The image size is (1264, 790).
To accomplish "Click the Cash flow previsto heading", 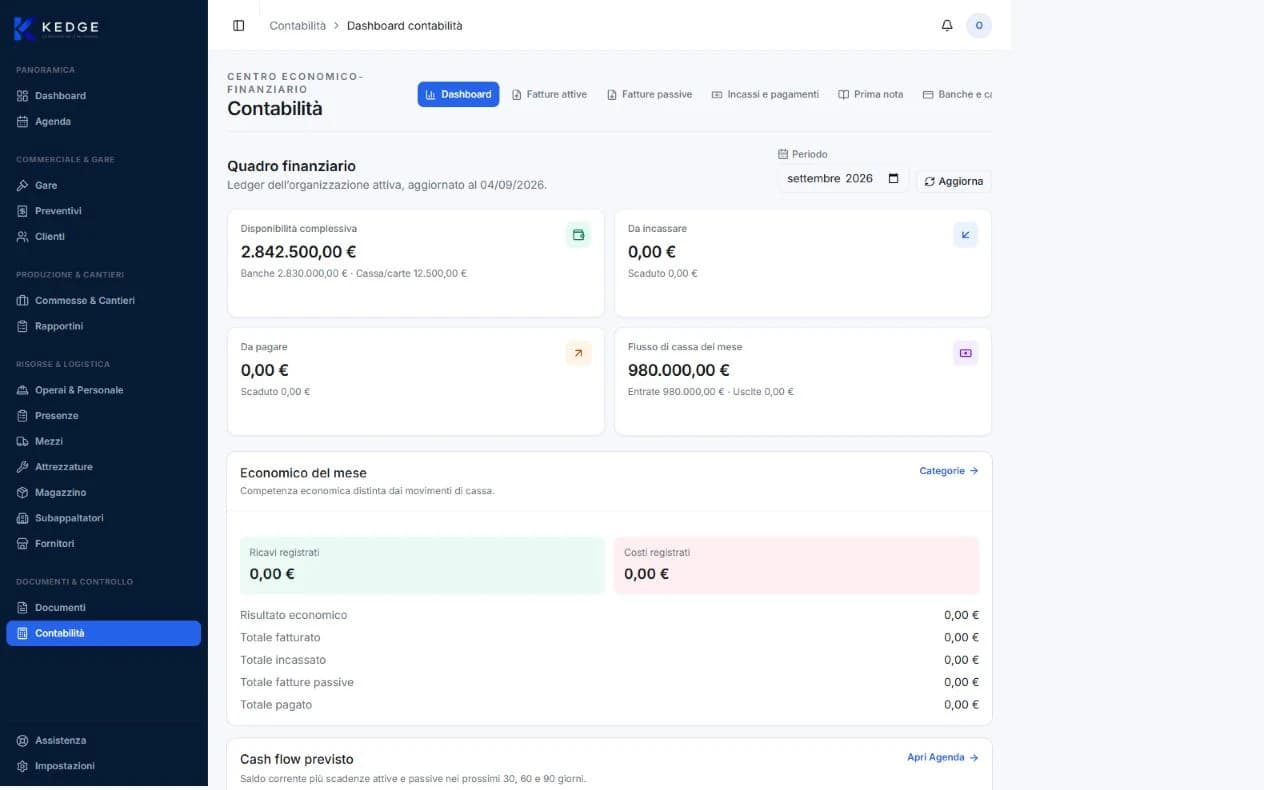I will [x=297, y=759].
